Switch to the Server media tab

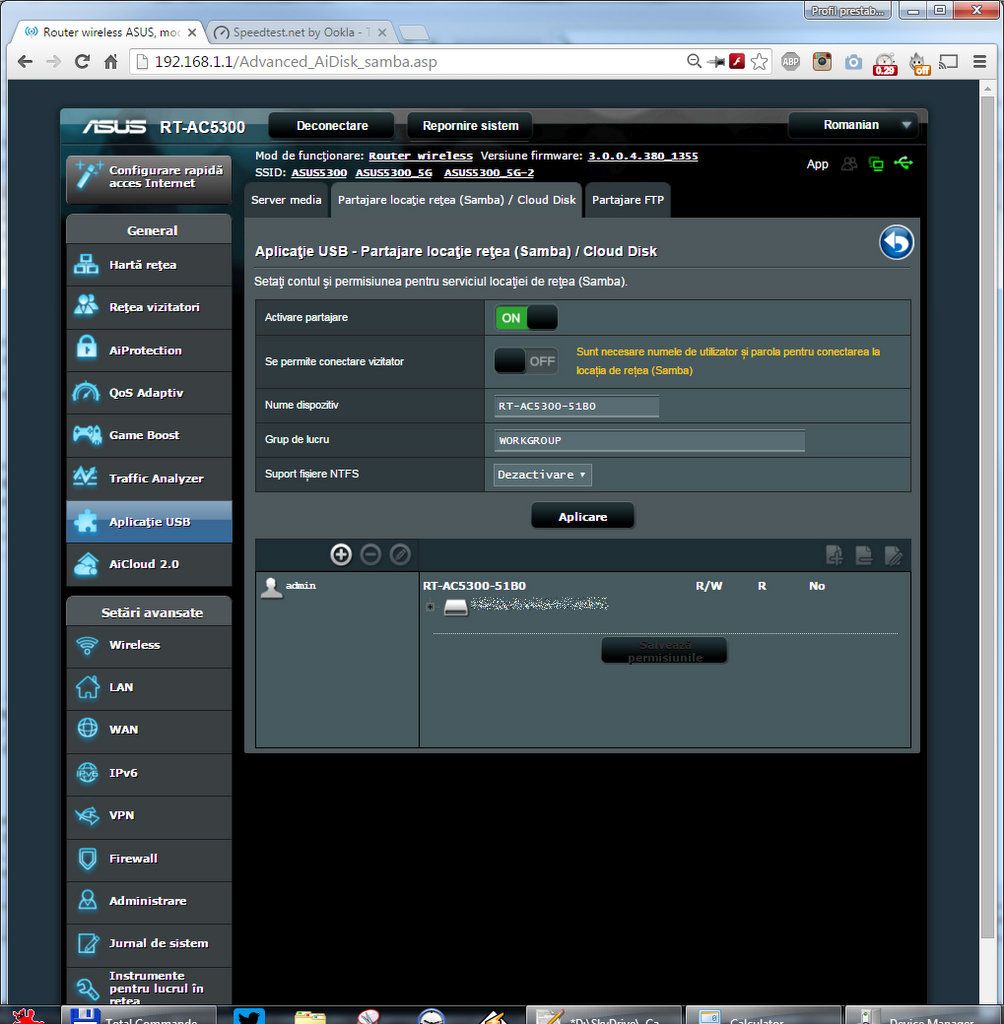tap(286, 200)
